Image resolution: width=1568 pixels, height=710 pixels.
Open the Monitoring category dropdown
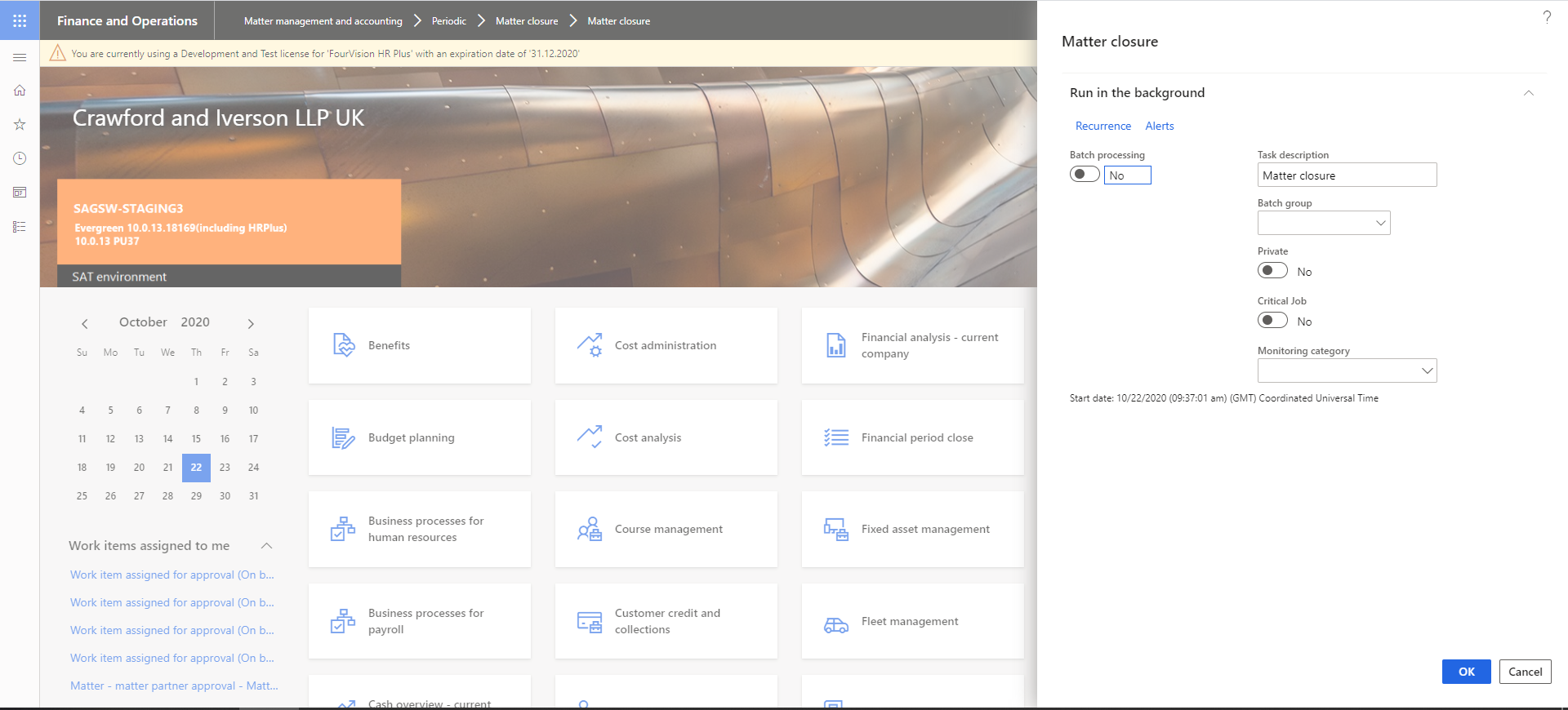point(1428,371)
